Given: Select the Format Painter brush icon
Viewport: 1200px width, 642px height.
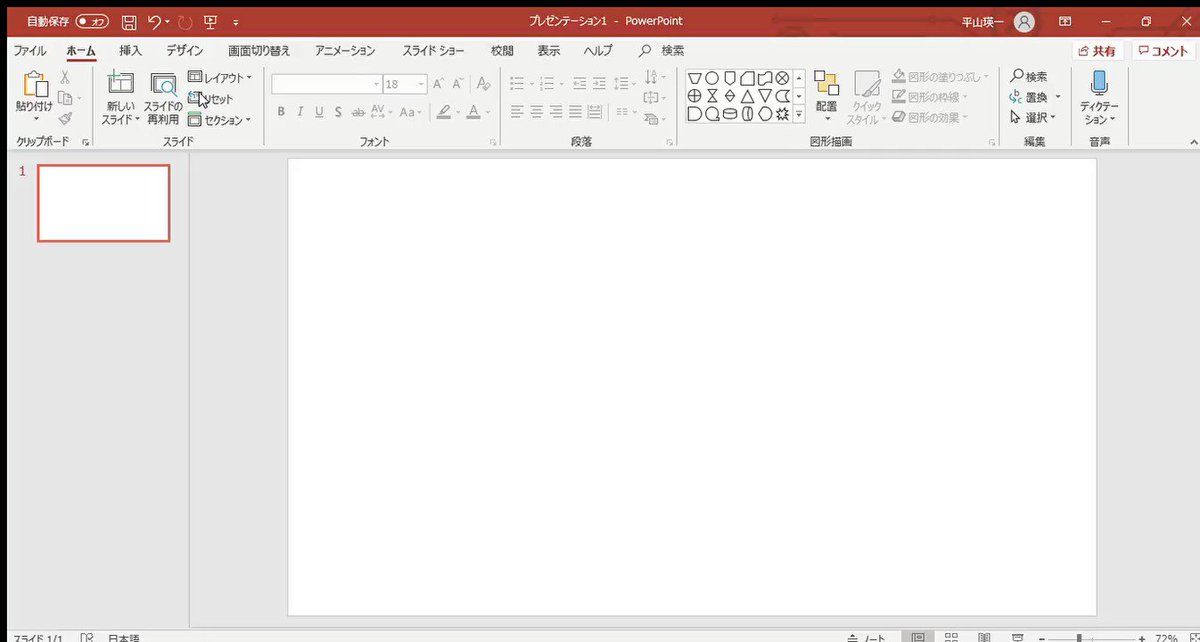Looking at the screenshot, I should click(x=65, y=118).
